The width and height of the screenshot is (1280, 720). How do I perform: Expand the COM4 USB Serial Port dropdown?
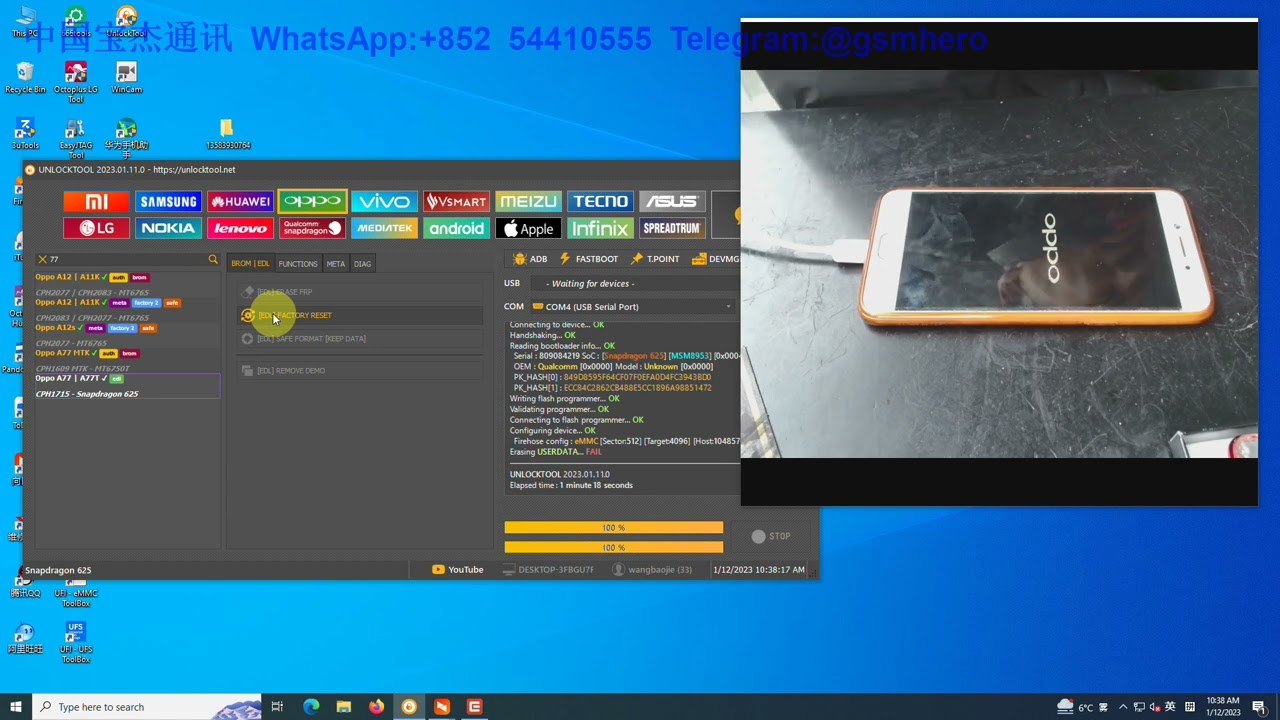633,307
